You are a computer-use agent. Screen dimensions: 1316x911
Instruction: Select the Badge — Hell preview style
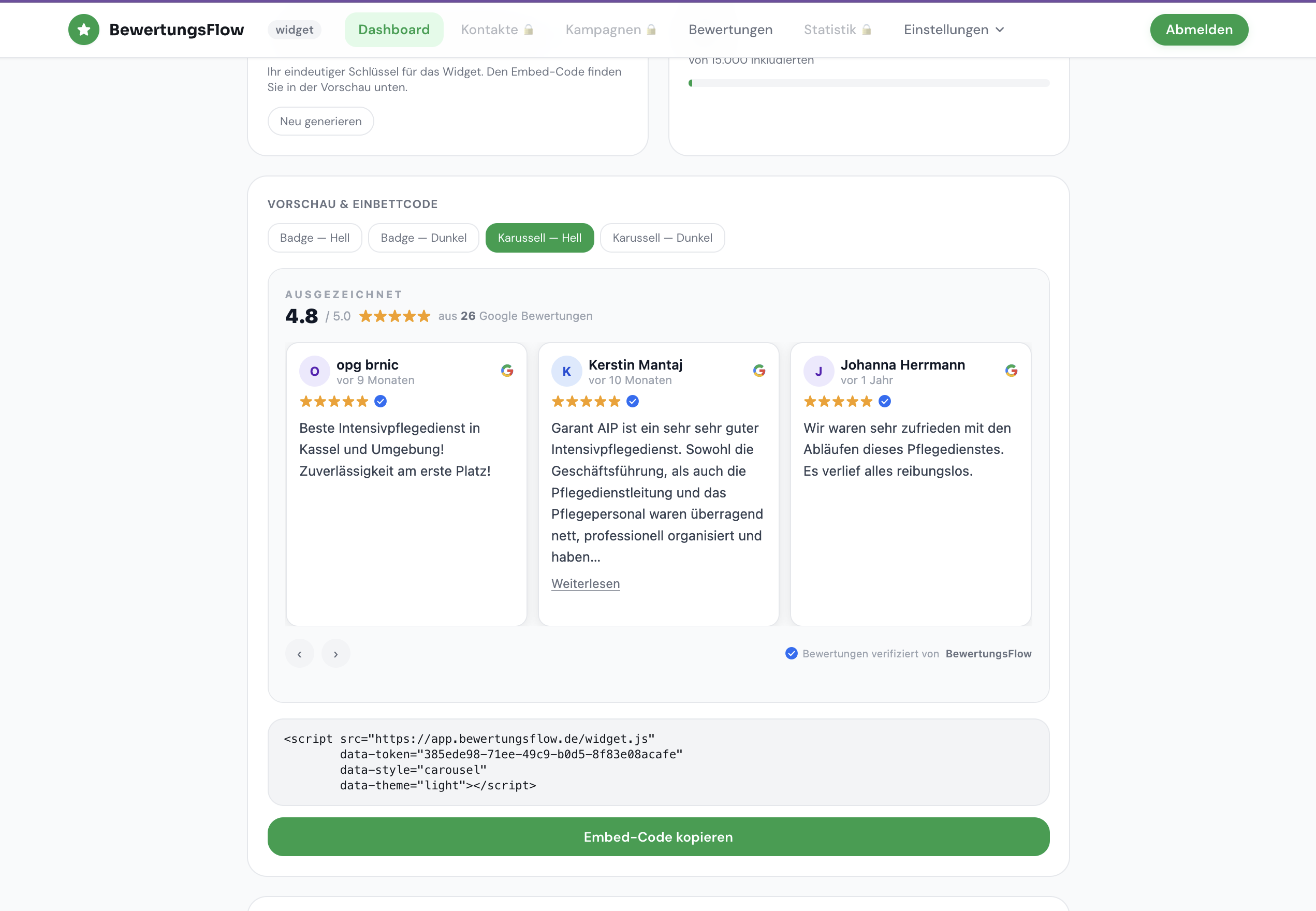tap(315, 238)
